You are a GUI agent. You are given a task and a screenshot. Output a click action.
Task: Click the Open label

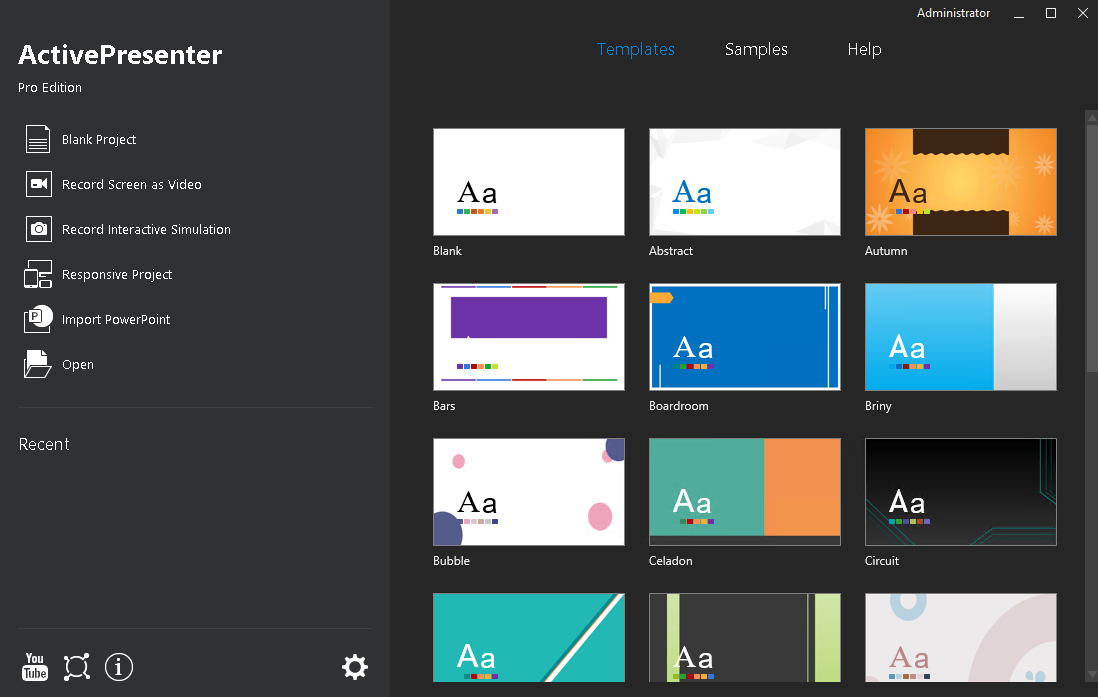click(78, 364)
